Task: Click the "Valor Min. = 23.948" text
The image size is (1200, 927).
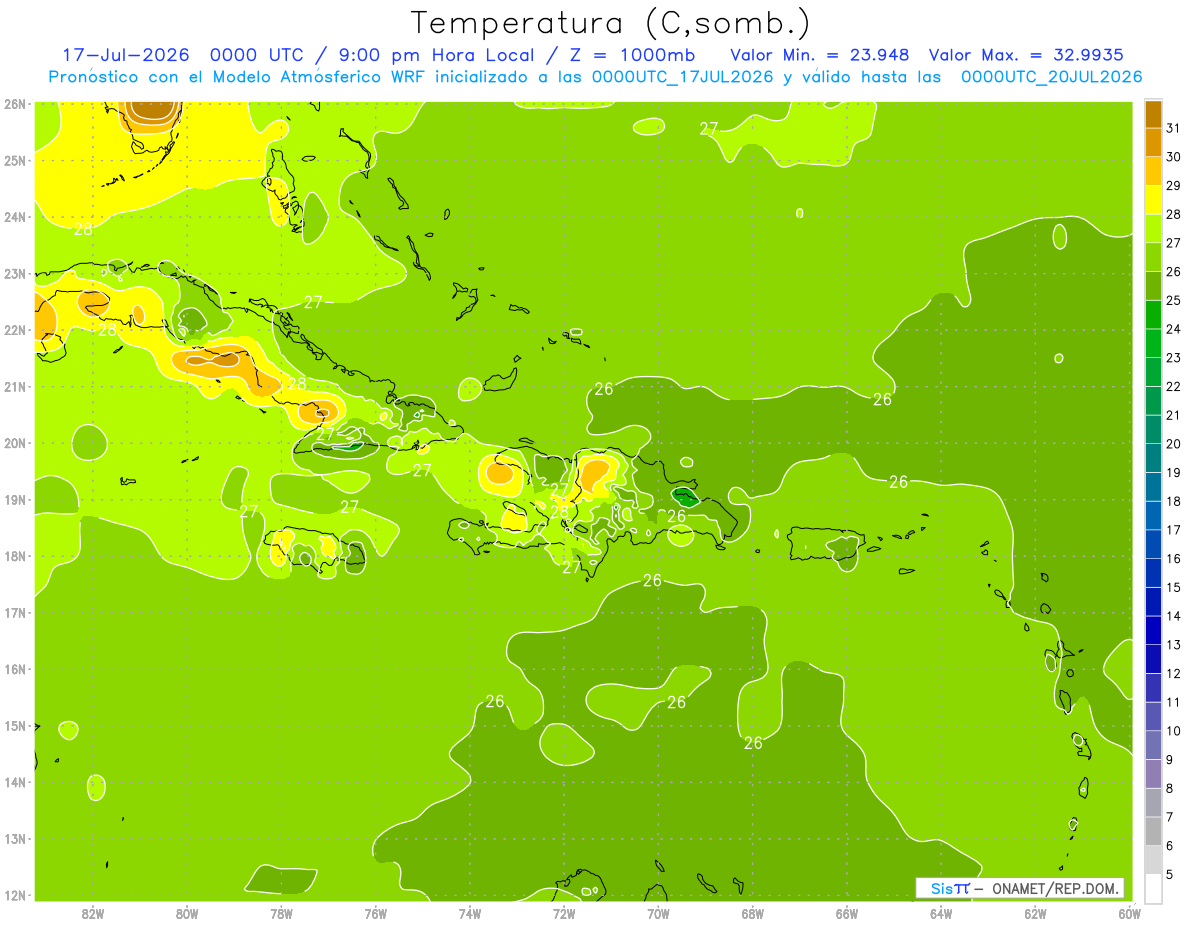Action: pos(819,55)
